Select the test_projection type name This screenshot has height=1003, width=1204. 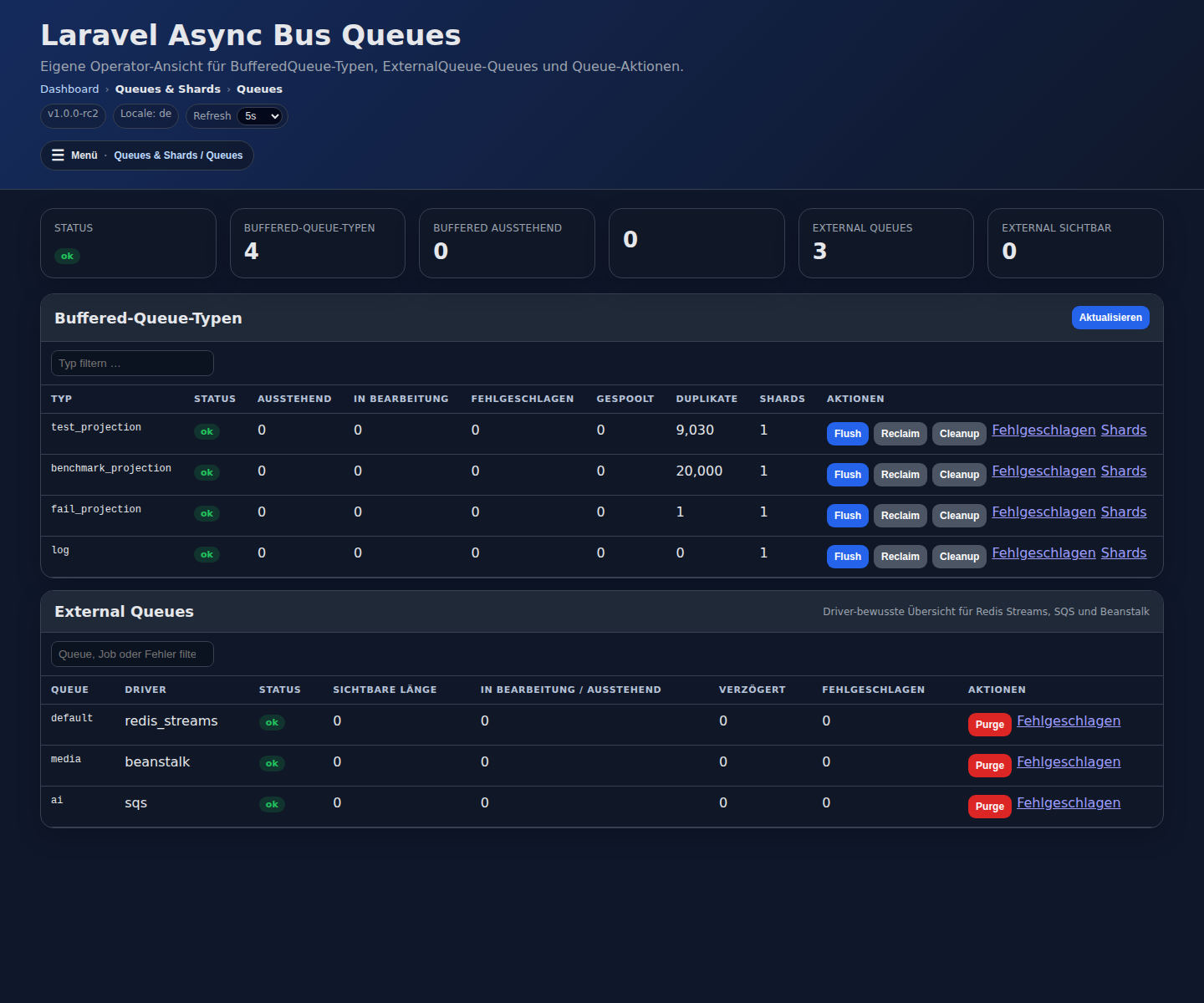tap(96, 427)
